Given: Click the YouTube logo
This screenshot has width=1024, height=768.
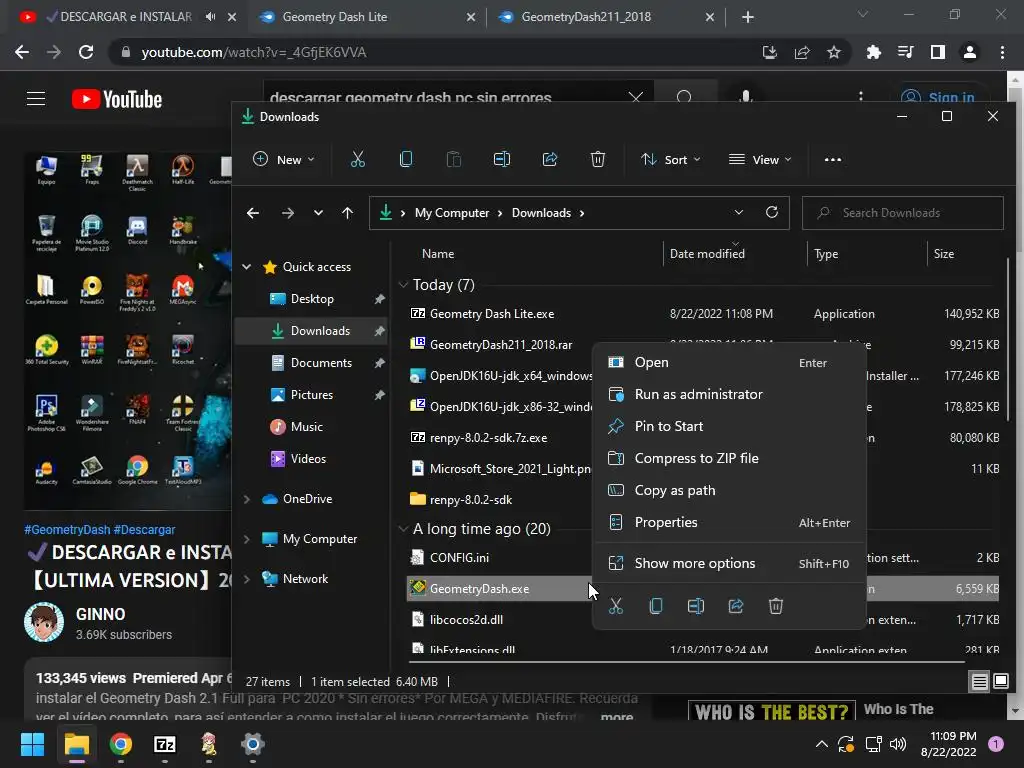Looking at the screenshot, I should click(x=117, y=99).
